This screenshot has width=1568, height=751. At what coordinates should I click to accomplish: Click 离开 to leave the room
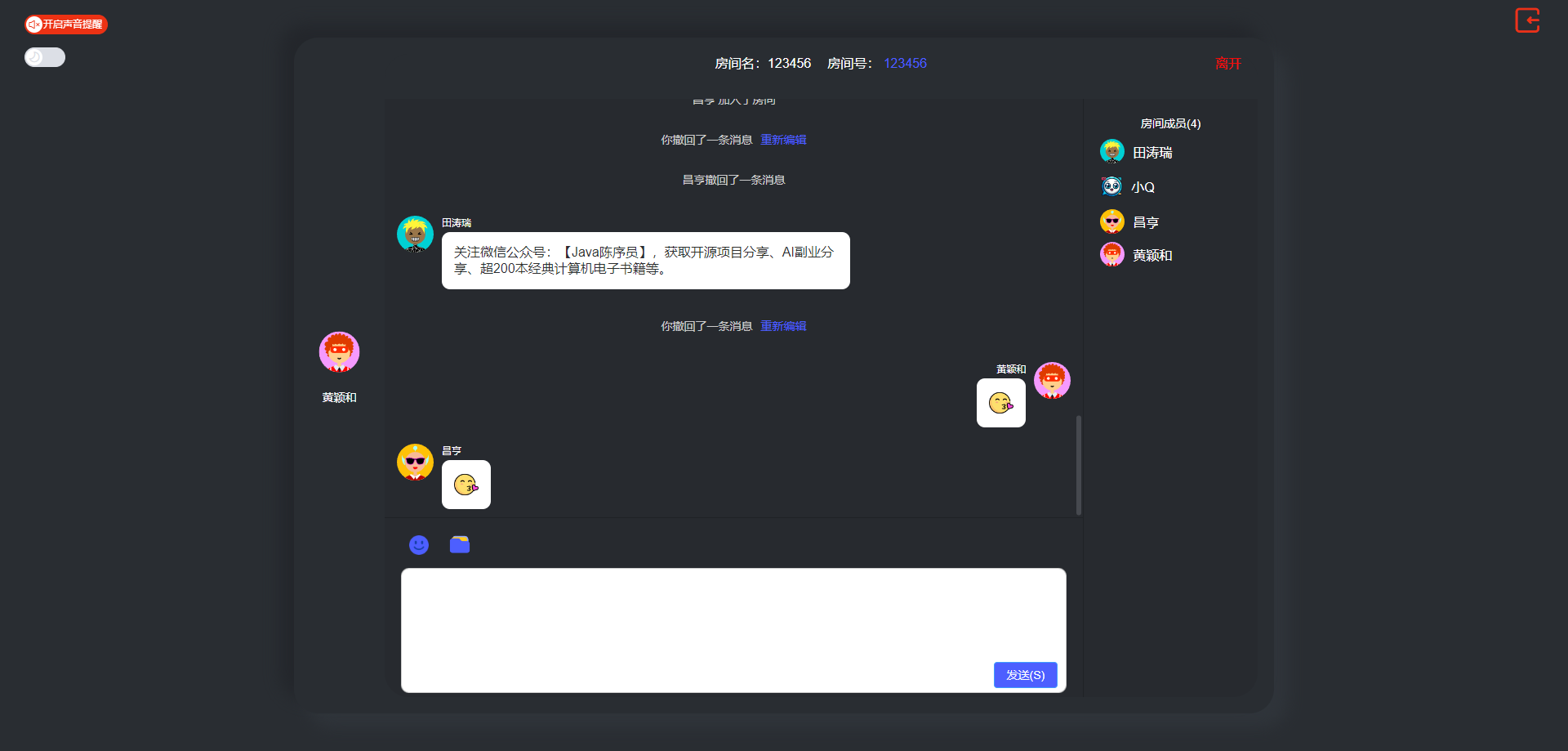coord(1228,63)
